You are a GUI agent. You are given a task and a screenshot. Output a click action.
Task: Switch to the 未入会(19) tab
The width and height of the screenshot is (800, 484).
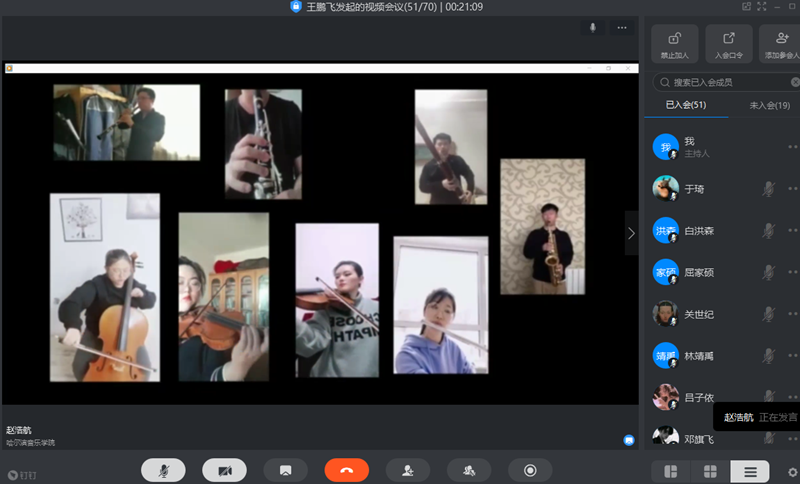769,105
